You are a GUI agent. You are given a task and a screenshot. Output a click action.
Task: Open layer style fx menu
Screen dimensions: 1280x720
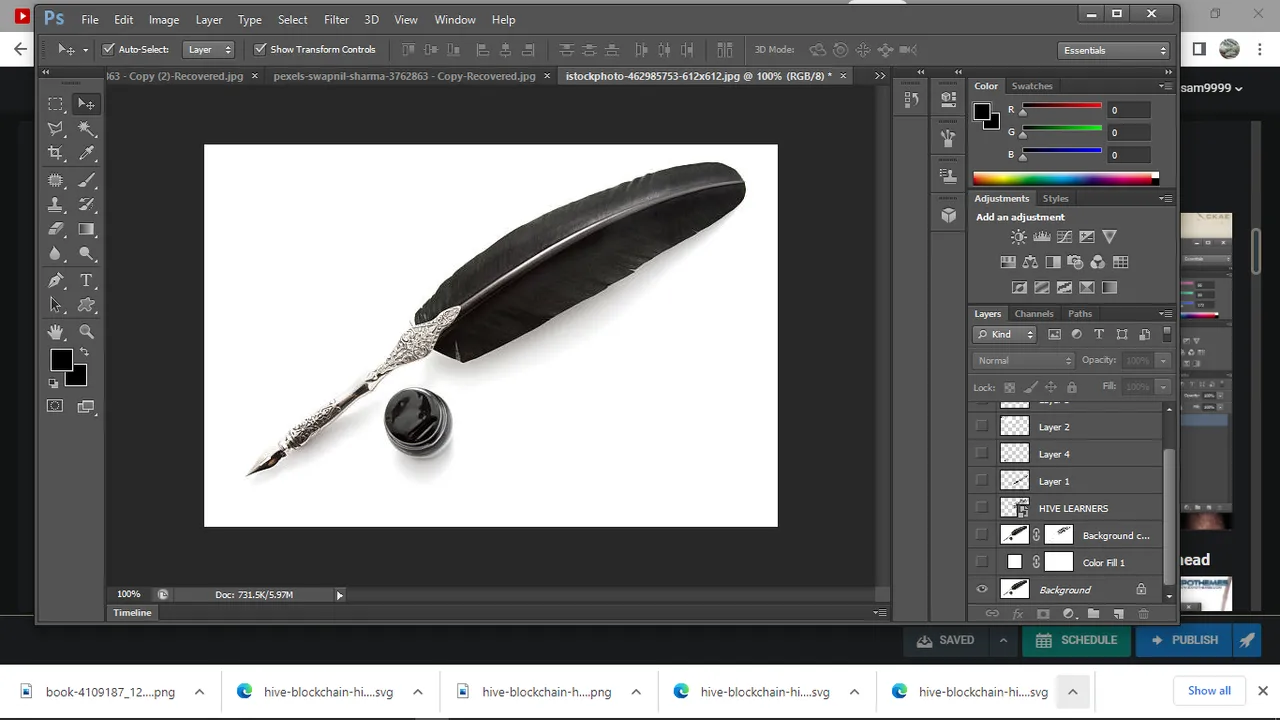tap(1018, 614)
